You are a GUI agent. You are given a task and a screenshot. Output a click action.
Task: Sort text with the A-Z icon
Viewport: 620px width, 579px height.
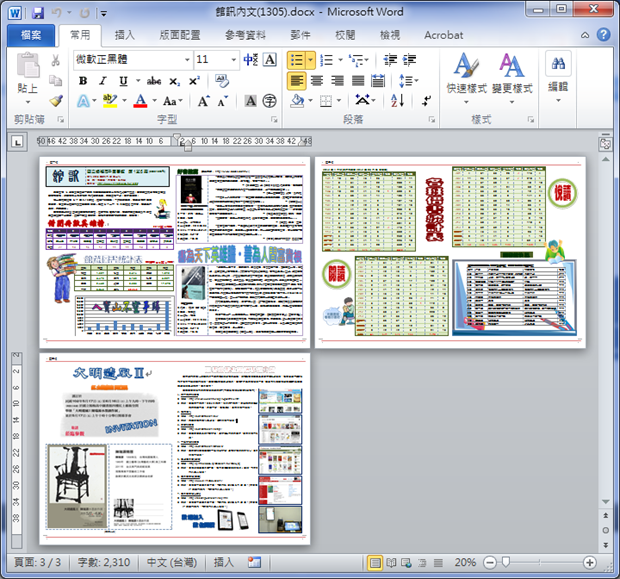point(397,100)
